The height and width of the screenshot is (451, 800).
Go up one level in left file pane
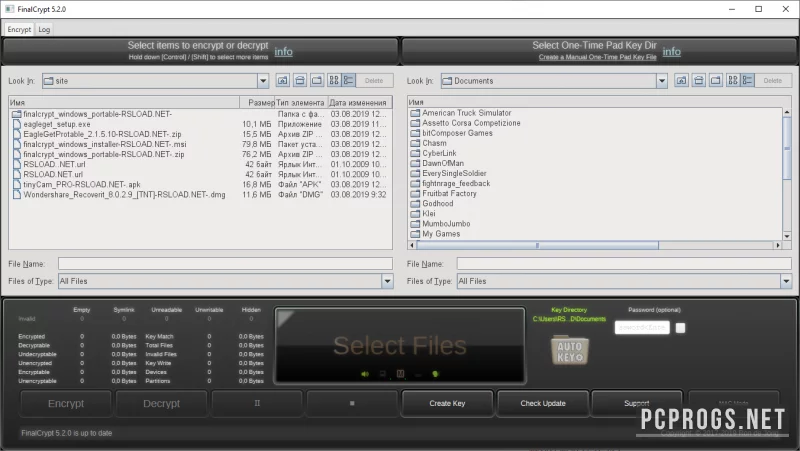pos(283,81)
